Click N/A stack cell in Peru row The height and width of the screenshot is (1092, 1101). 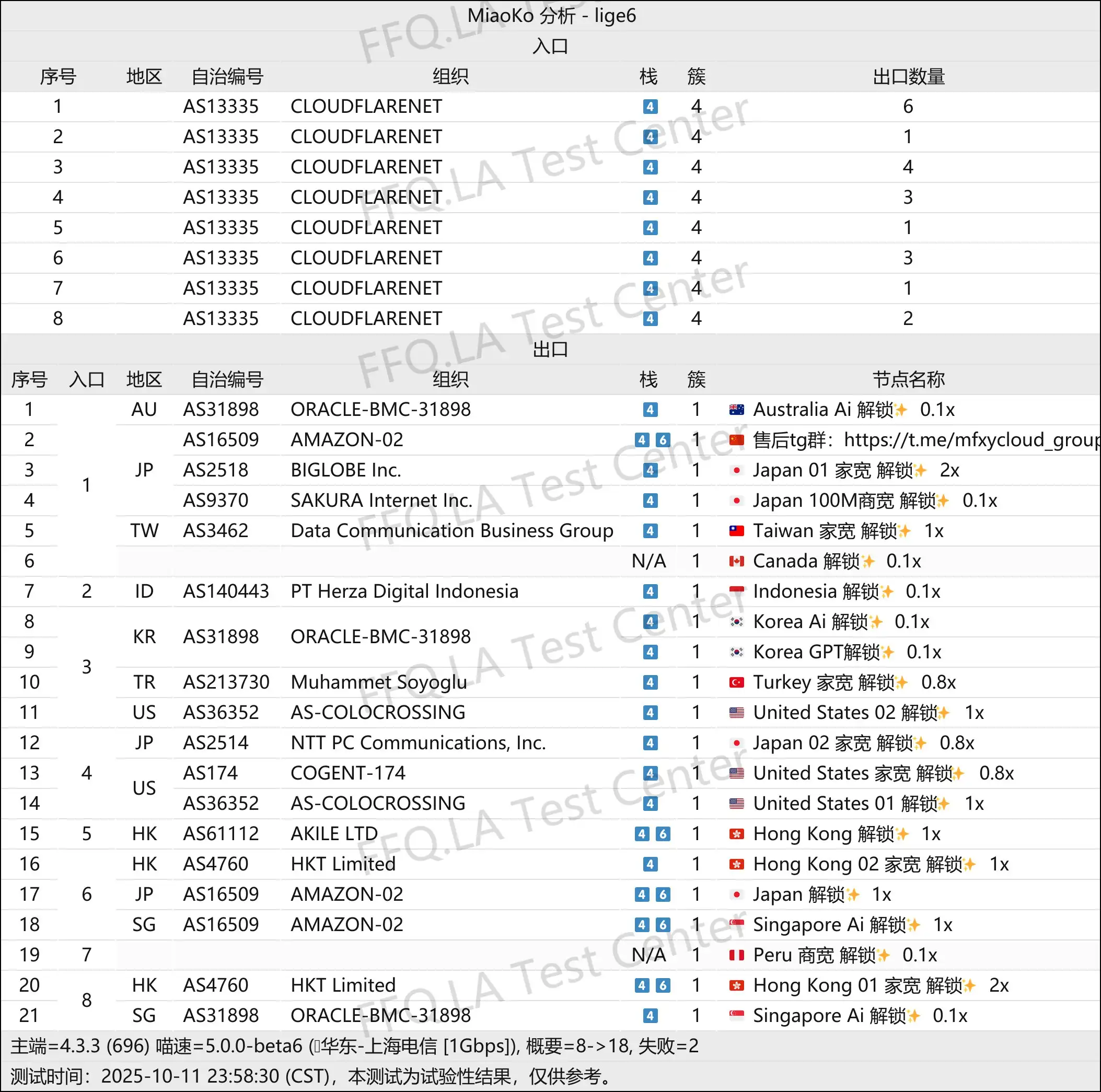click(648, 955)
